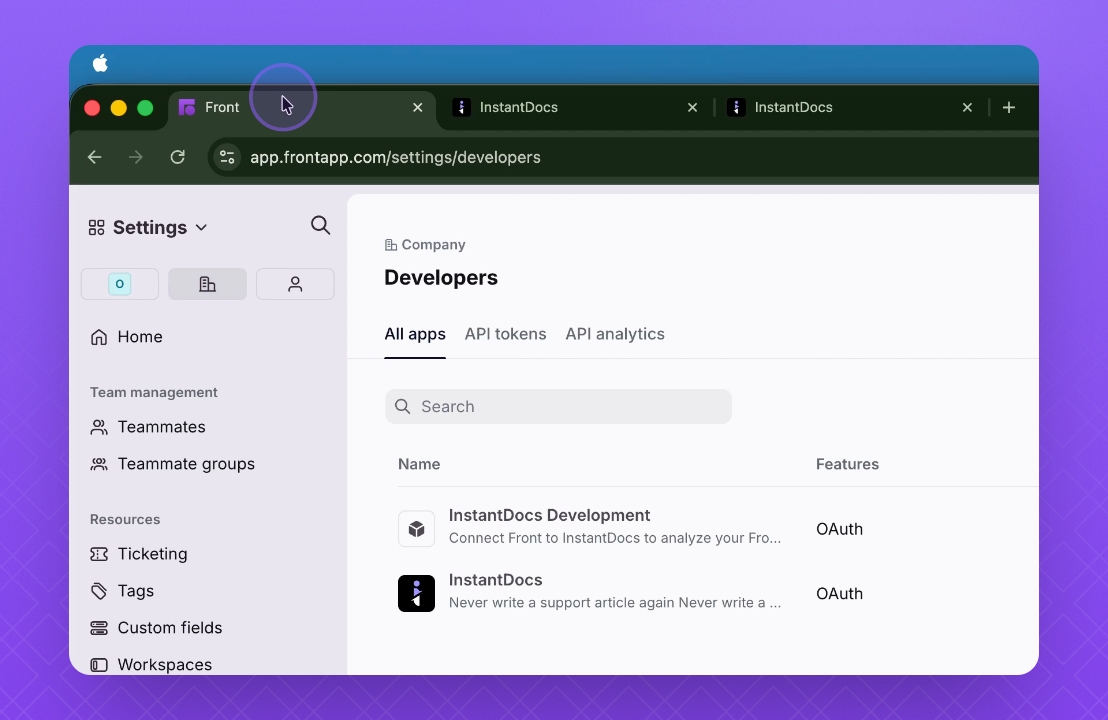Open Workspaces settings
Image resolution: width=1108 pixels, height=720 pixels.
tap(165, 665)
